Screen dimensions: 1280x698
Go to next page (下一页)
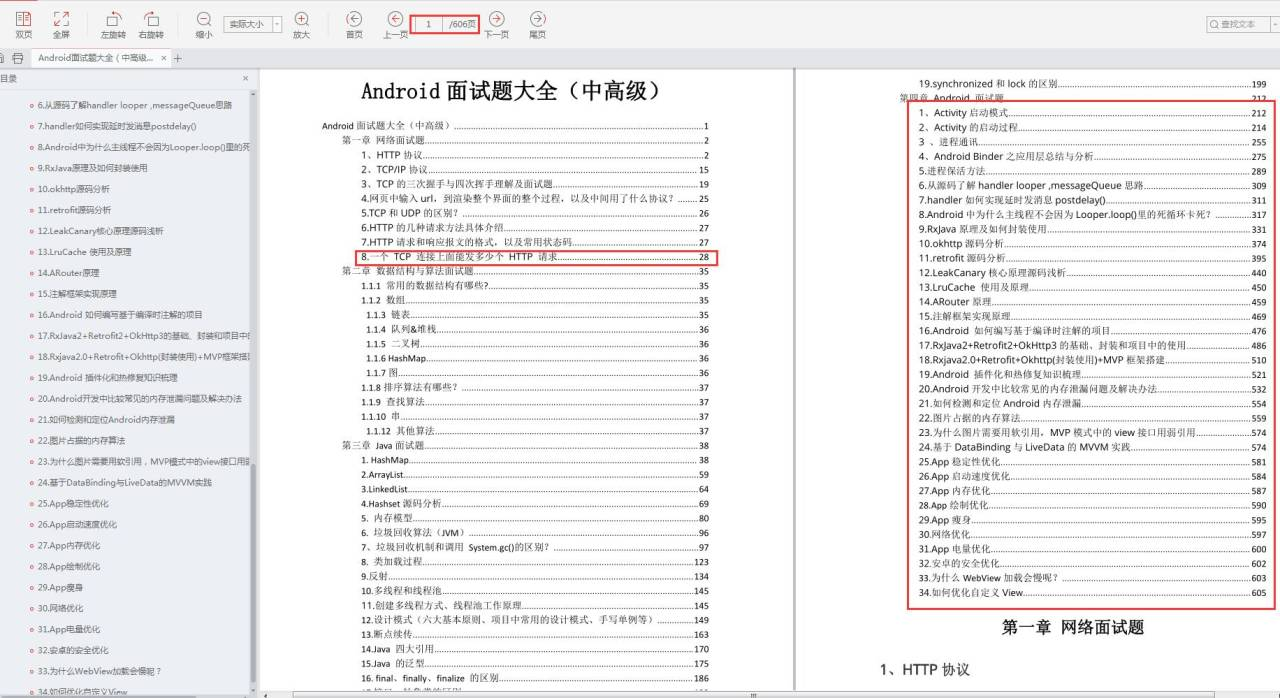pos(496,24)
